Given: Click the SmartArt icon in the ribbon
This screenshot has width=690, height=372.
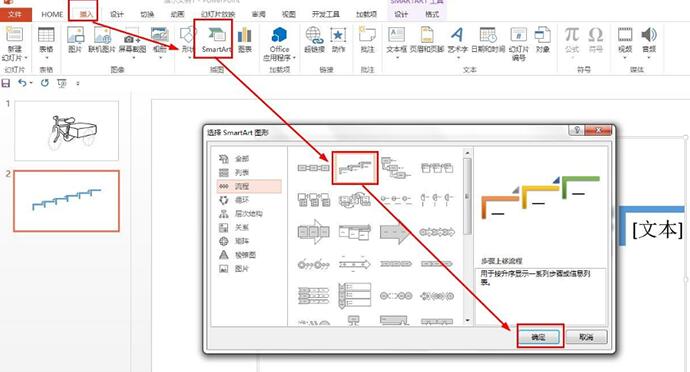Looking at the screenshot, I should tap(217, 34).
